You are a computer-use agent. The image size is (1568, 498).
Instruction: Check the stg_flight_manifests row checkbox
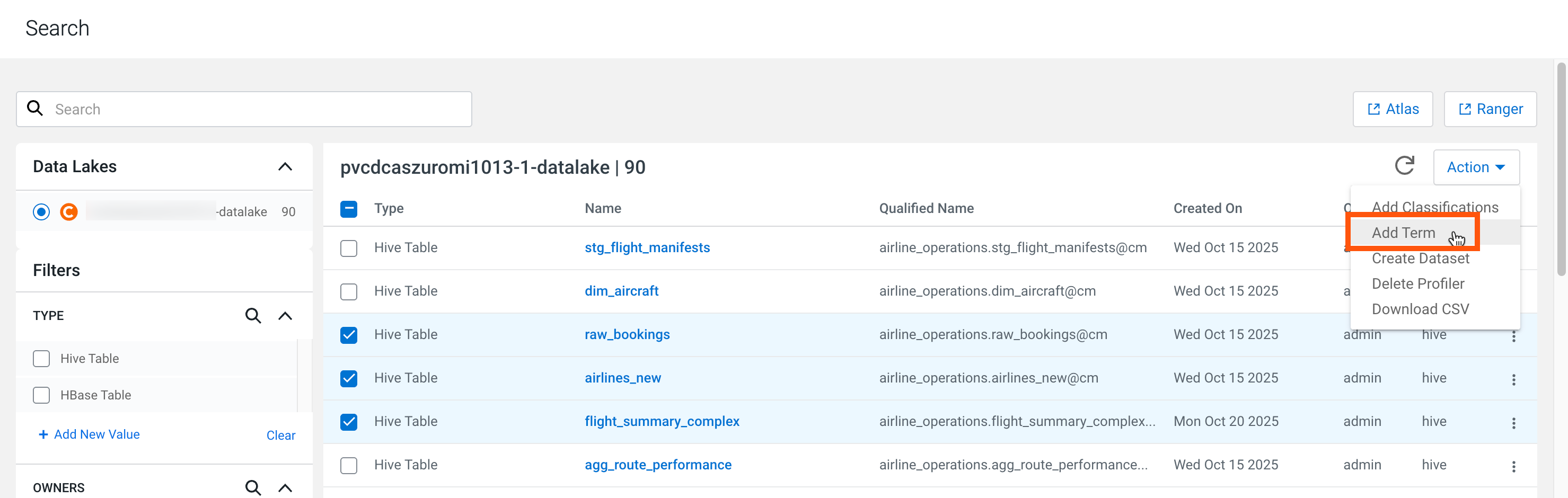[349, 248]
